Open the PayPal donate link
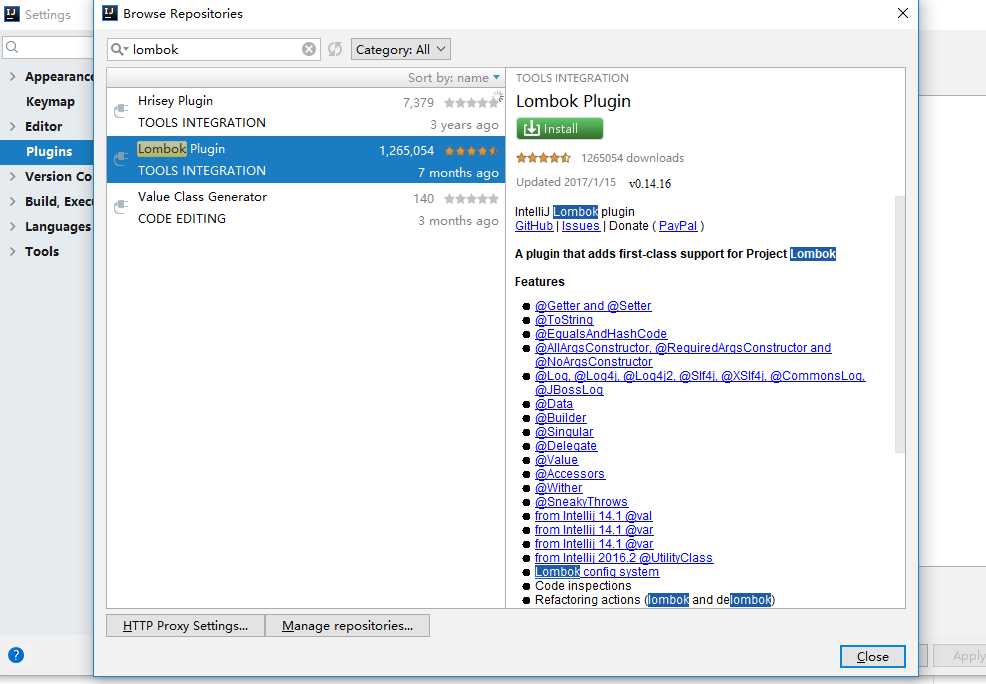Image resolution: width=986 pixels, height=684 pixels. tap(678, 226)
